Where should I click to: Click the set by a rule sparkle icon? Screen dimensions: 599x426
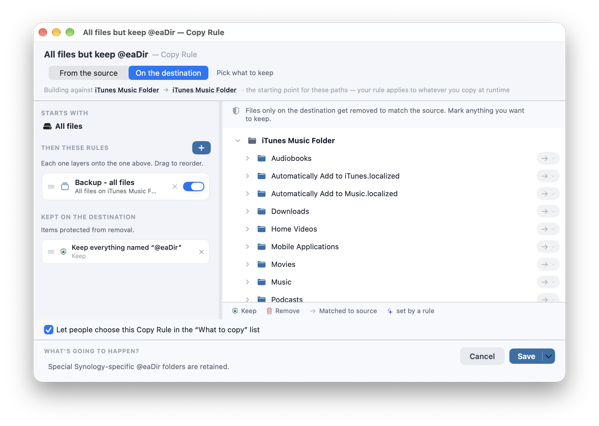click(390, 311)
